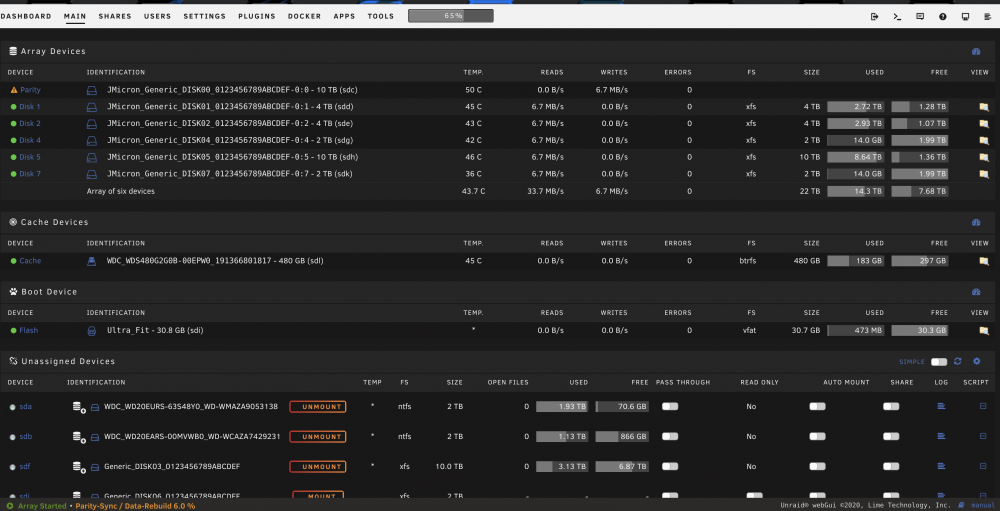Click the Flash drive icon beside Ultra_Fit
Screen dimensions: 1000x511
coord(92,330)
